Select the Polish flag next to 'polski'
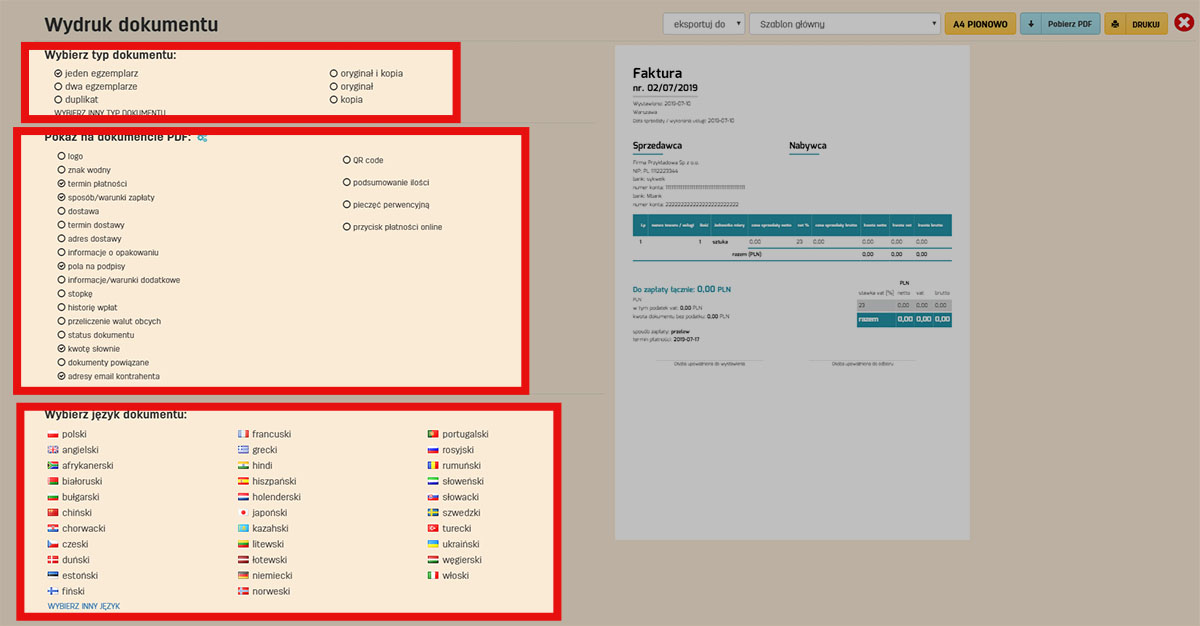Viewport: 1200px width, 626px height. 52,434
